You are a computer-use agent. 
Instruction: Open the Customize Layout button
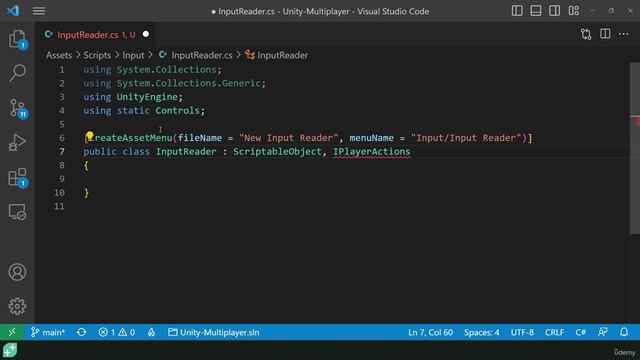click(573, 11)
